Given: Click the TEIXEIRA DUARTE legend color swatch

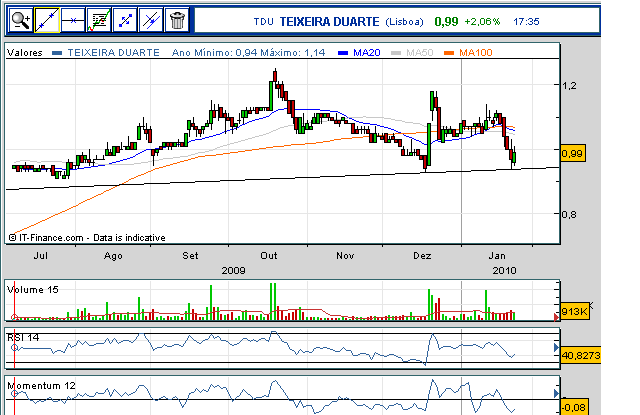Looking at the screenshot, I should [x=58, y=53].
